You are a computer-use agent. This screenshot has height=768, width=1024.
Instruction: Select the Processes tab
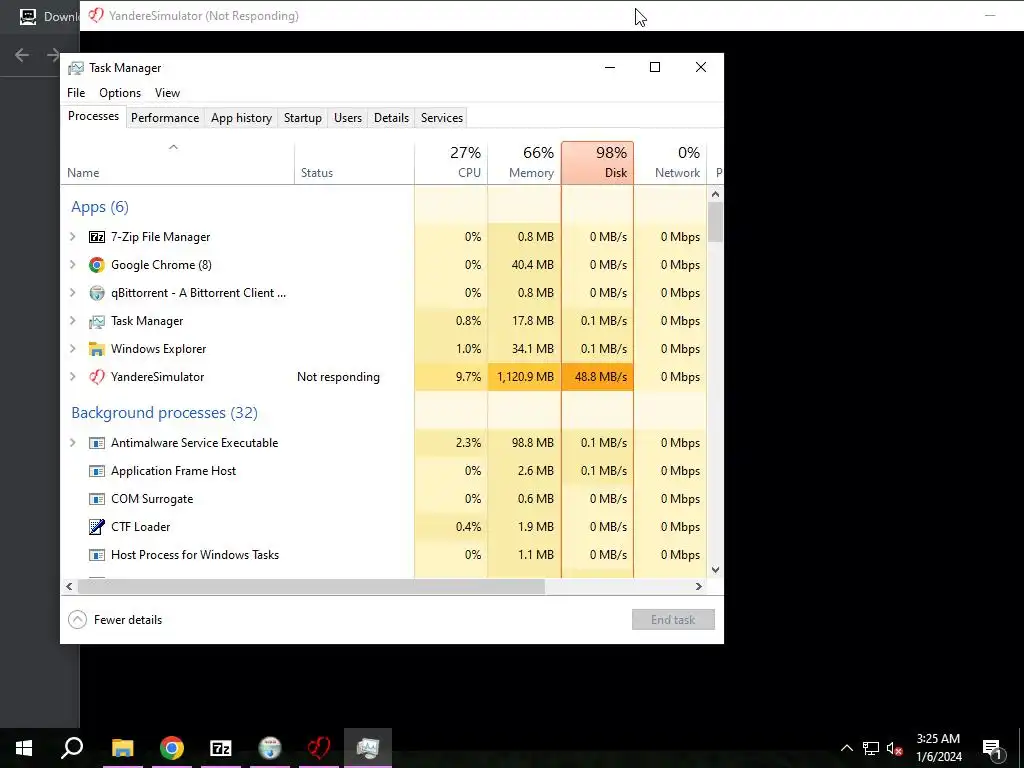[x=93, y=116]
